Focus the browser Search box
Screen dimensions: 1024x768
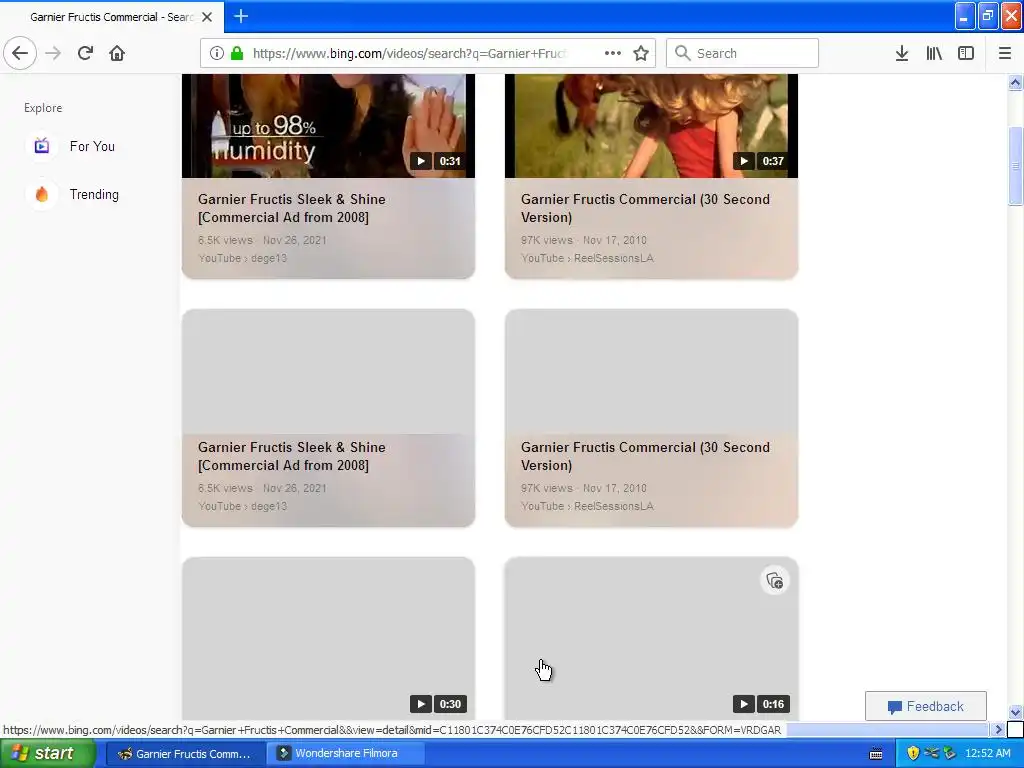pos(742,54)
